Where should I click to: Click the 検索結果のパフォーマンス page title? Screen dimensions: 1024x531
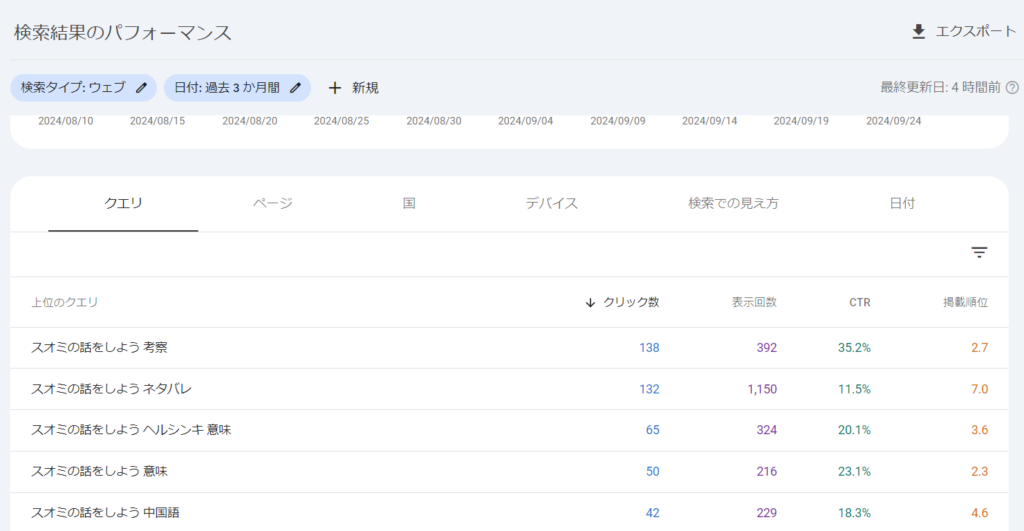pos(123,33)
